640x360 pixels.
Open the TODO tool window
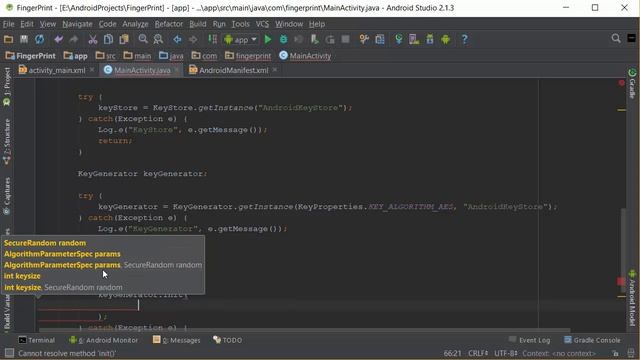tap(227, 340)
